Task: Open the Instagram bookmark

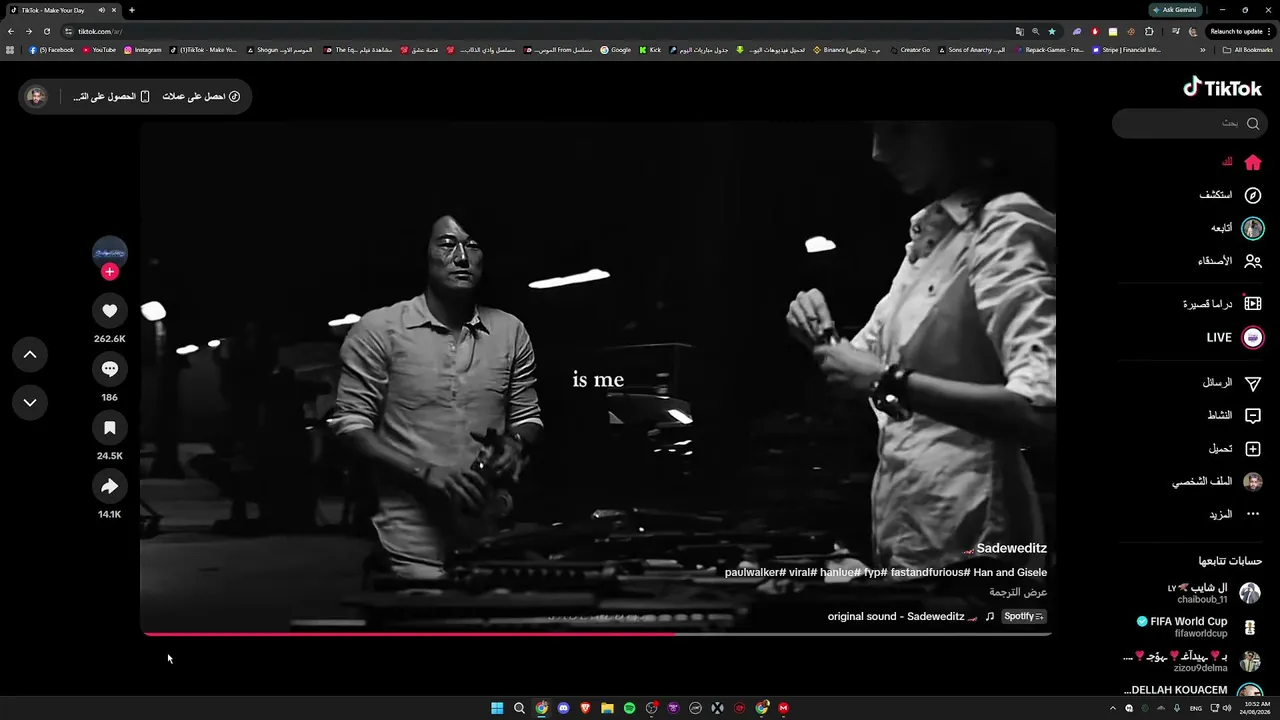Action: (x=143, y=50)
